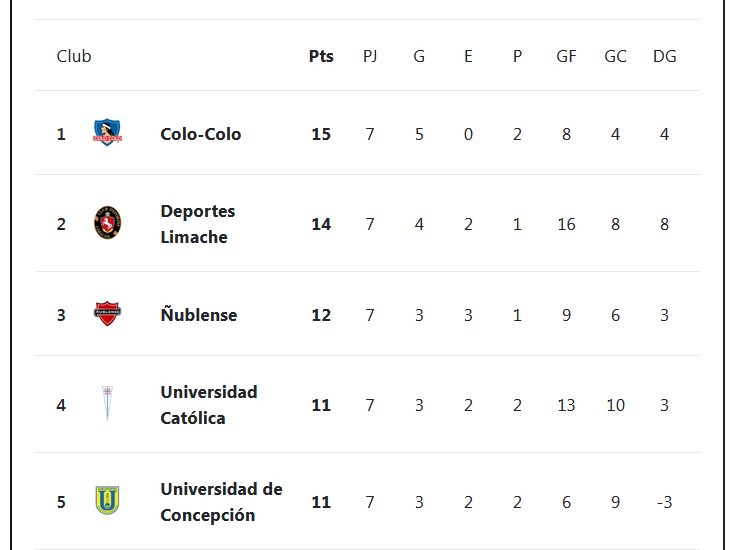Click Deportes Limache's 16 goals-for value
The image size is (732, 550).
[x=566, y=224]
